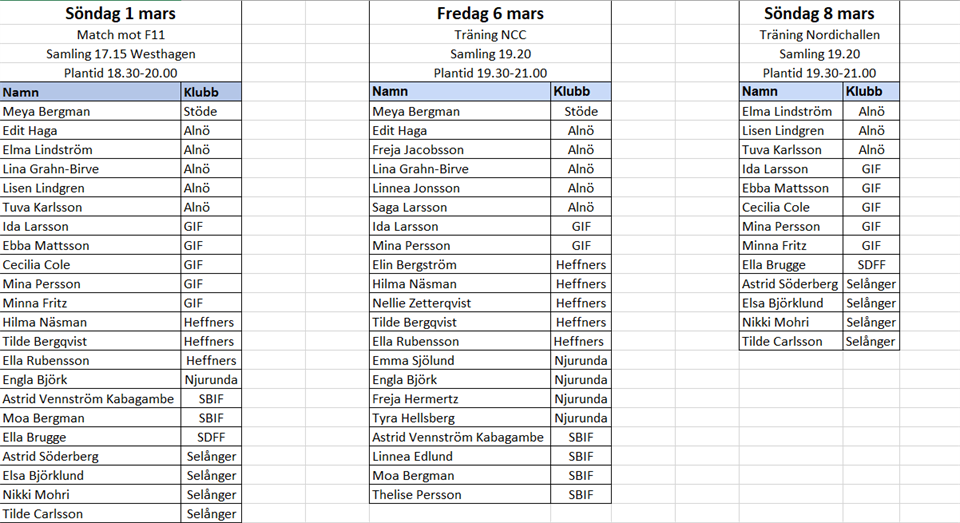The image size is (960, 523).
Task: Select the "Söndag 8 mars" heading cell
Action: 819,13
